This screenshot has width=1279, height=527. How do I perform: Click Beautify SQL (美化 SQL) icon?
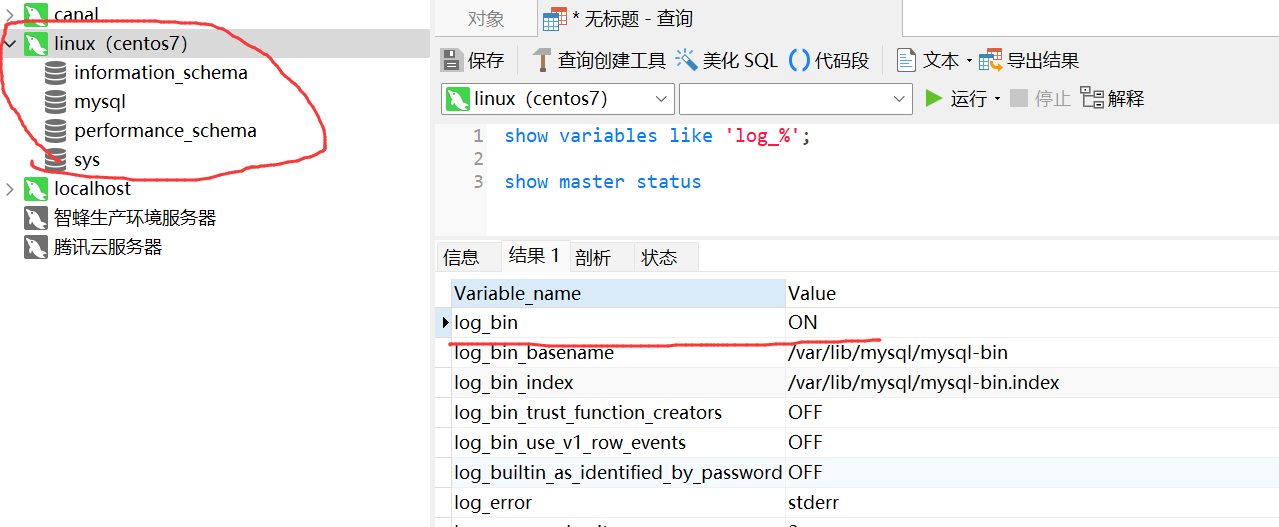tap(686, 60)
